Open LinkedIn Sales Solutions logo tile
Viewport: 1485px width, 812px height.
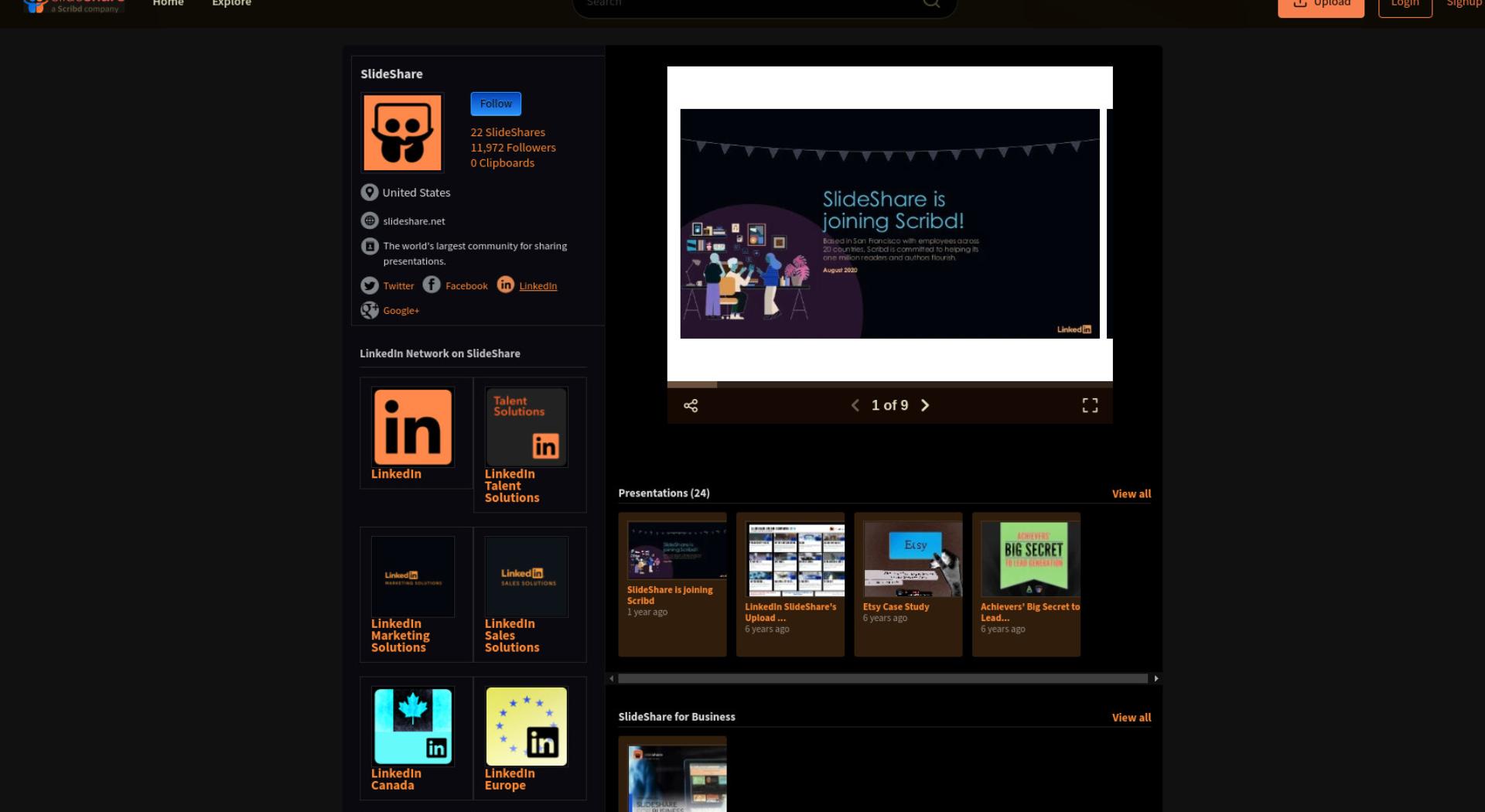coord(527,577)
